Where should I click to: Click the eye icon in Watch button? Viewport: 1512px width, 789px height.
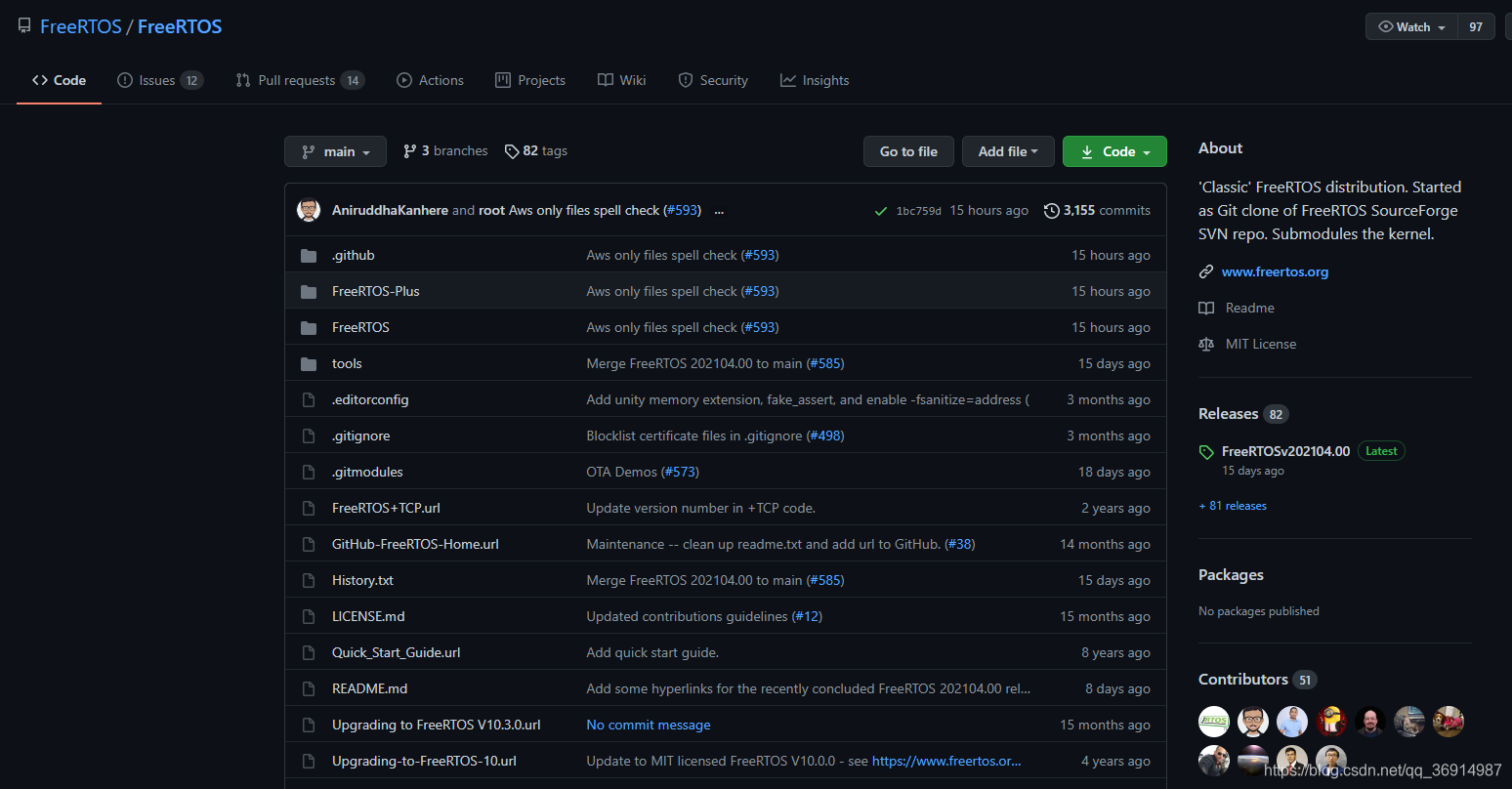pos(1385,27)
